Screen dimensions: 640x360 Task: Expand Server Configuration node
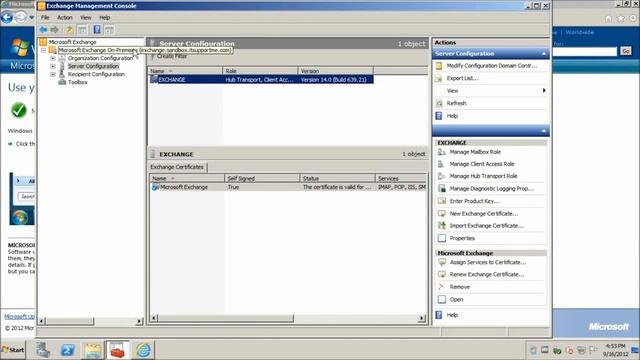tap(53, 66)
